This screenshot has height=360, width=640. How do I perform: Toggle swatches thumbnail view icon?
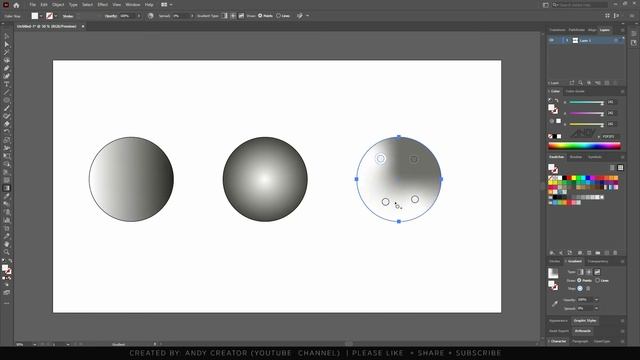[620, 168]
